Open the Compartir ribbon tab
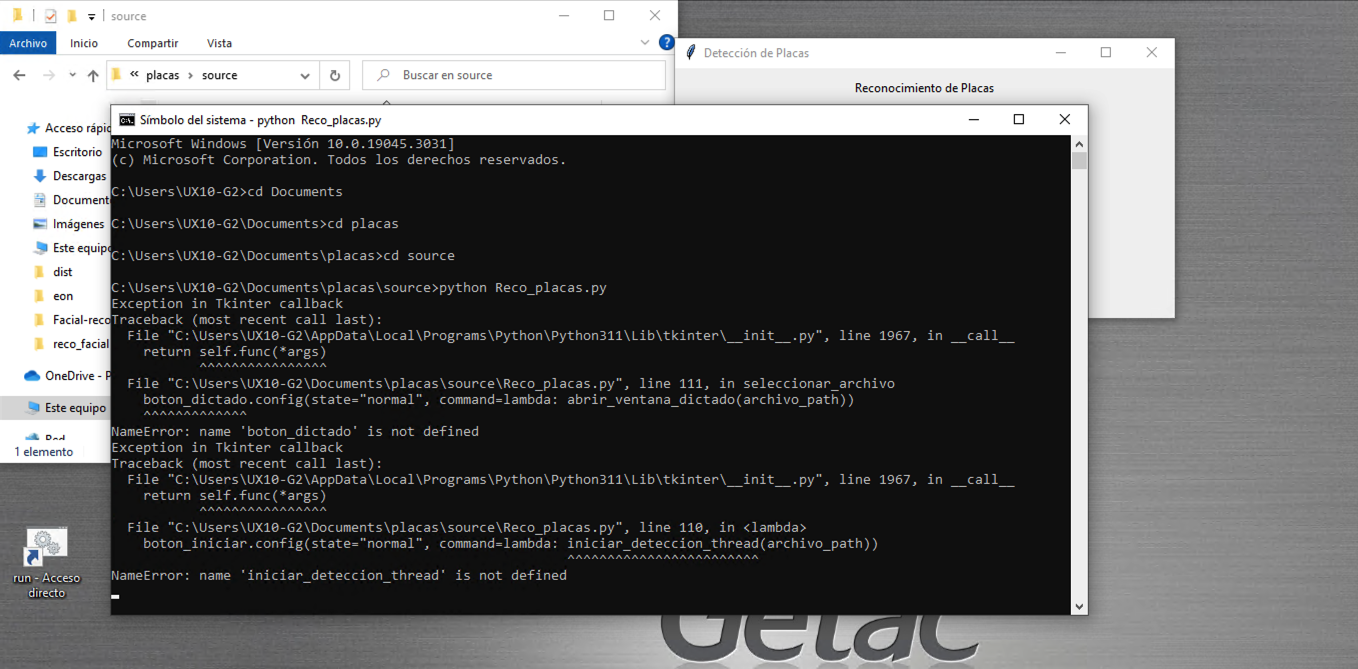The image size is (1358, 669). tap(152, 43)
